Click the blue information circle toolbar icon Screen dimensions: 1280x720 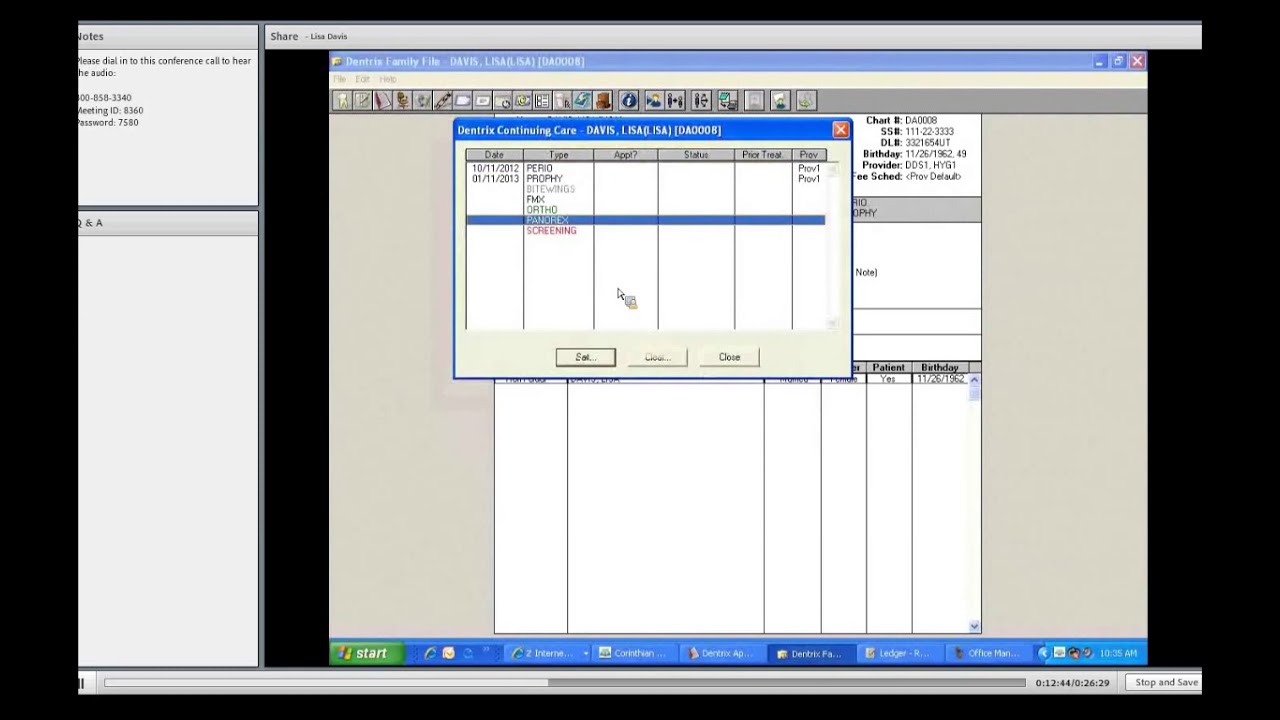pos(629,100)
